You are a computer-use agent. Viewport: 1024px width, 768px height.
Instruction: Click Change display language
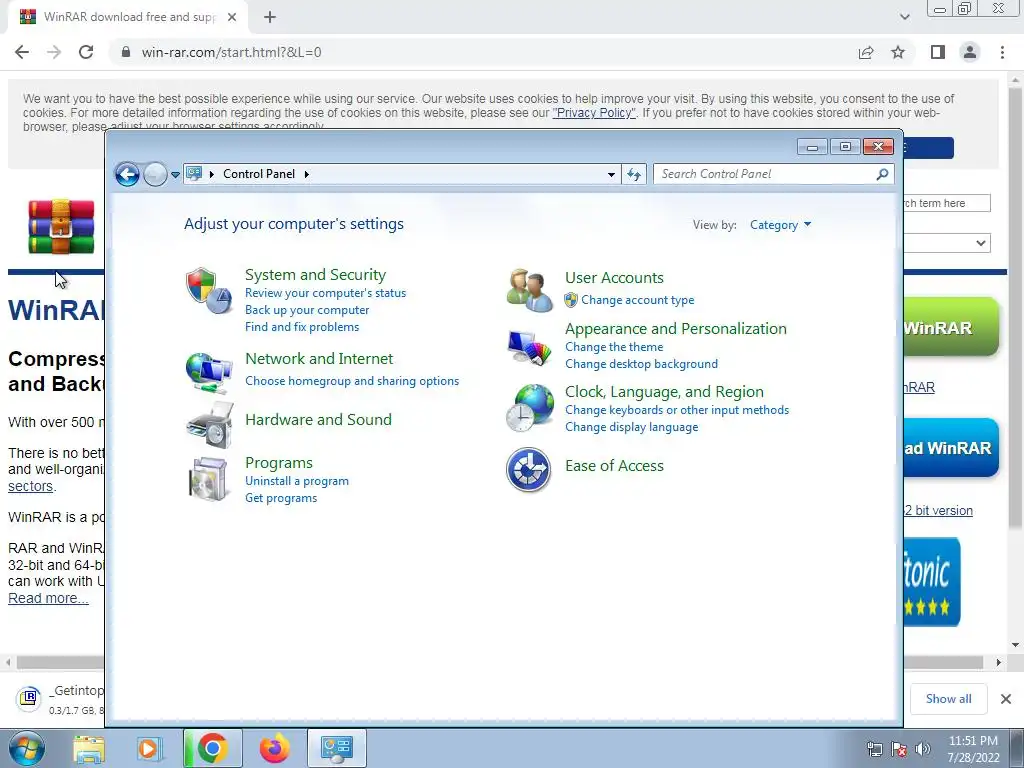click(632, 426)
